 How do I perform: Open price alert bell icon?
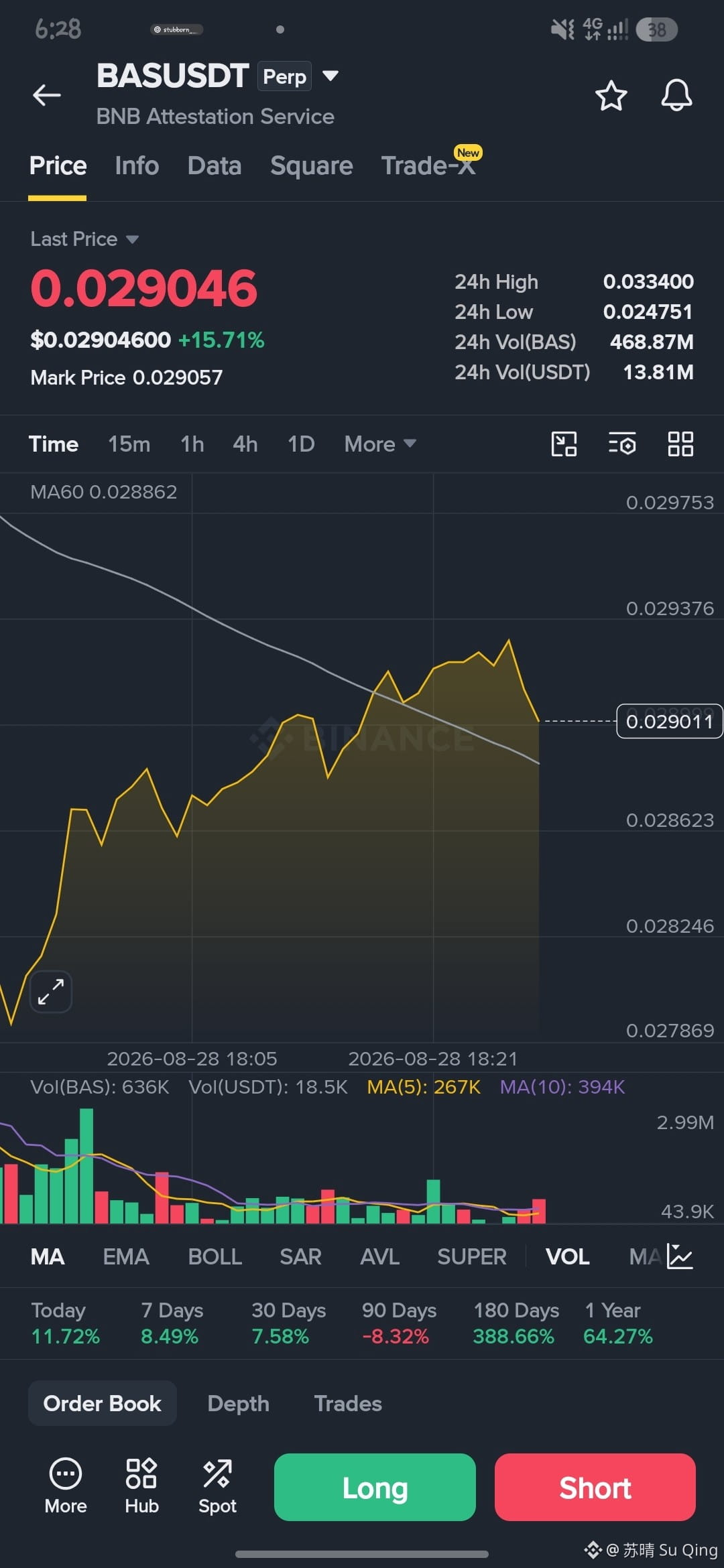[x=676, y=96]
